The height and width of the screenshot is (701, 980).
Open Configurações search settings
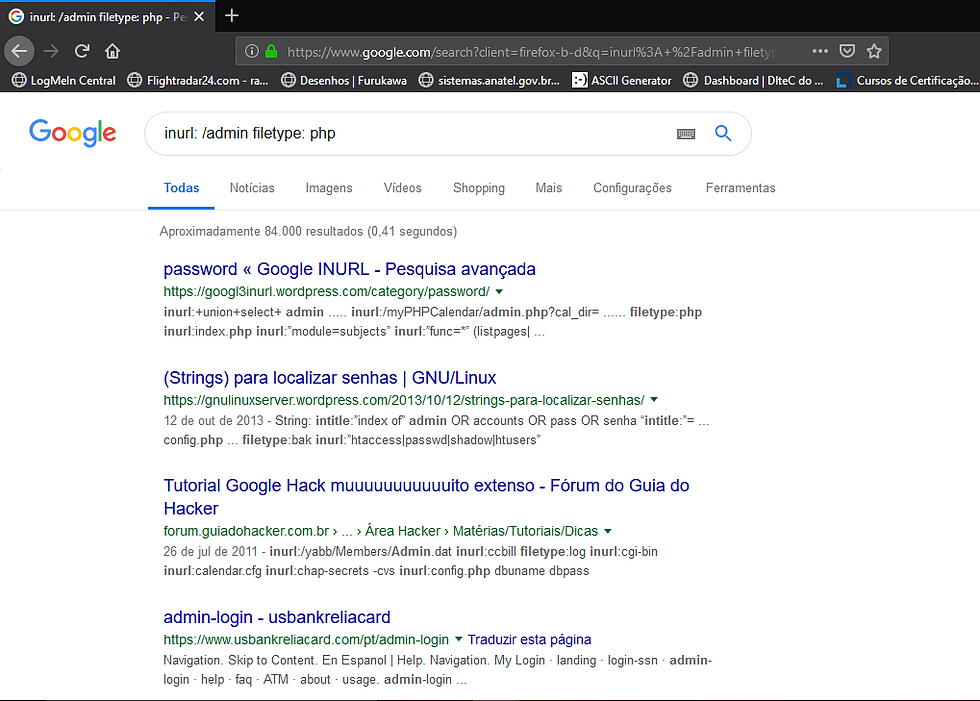pyautogui.click(x=632, y=188)
